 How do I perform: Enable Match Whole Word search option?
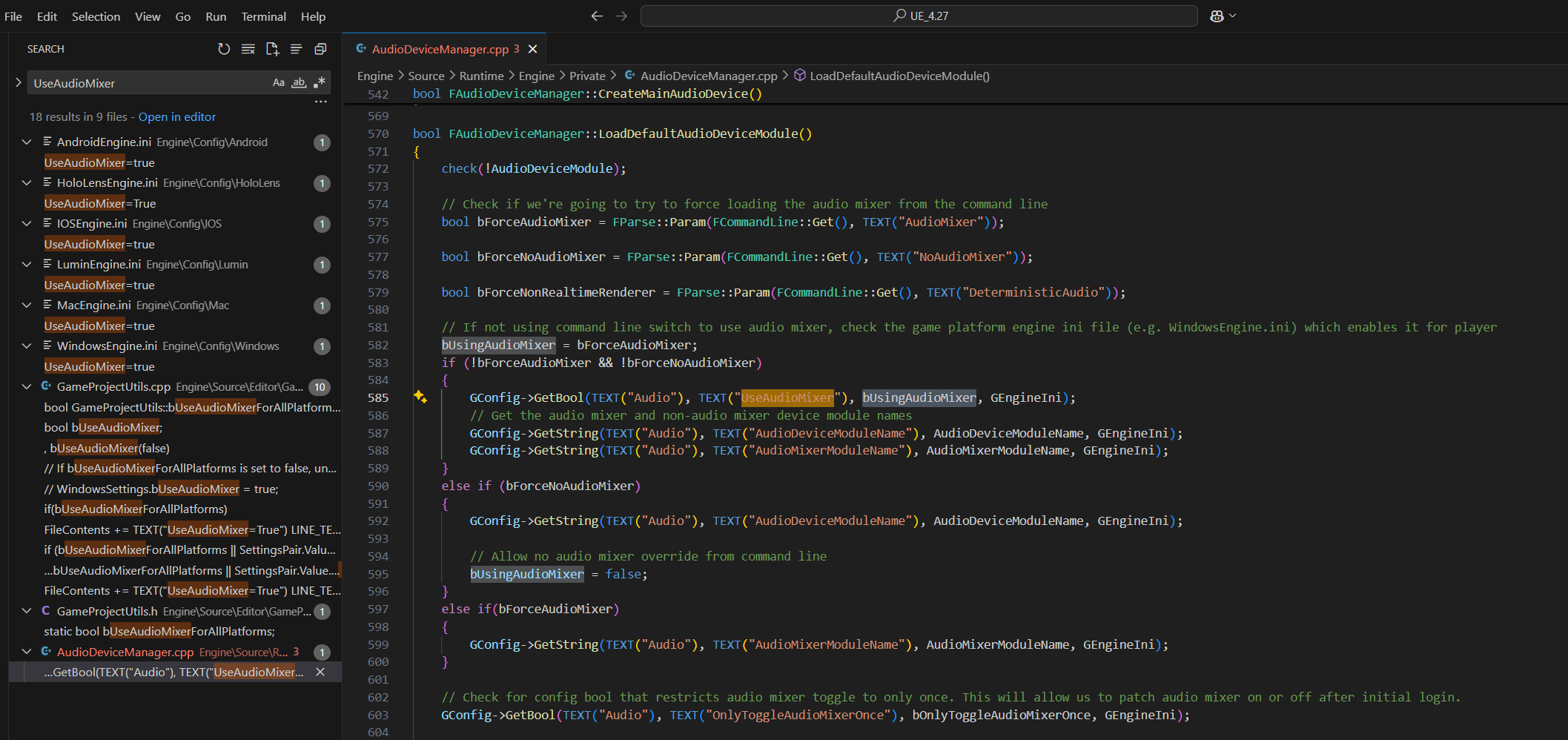coord(299,82)
